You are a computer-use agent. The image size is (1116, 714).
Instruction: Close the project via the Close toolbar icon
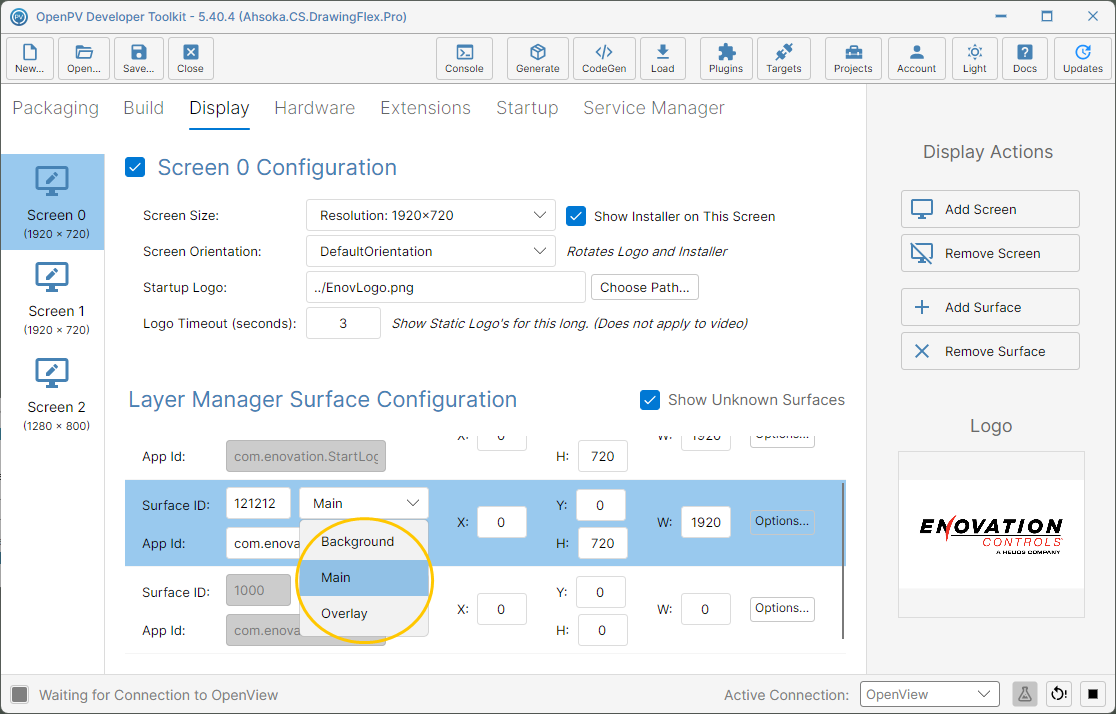191,58
